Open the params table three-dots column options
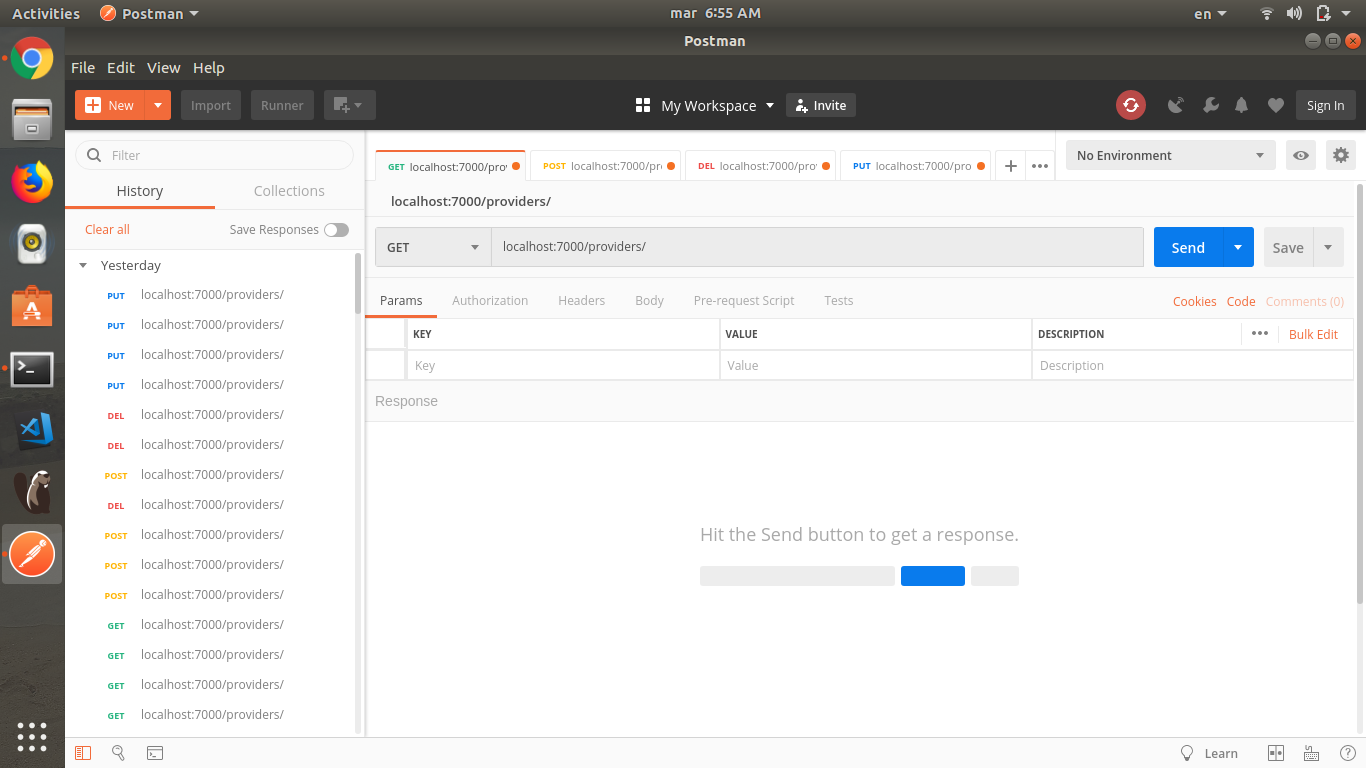The height and width of the screenshot is (768, 1366). [x=1260, y=333]
